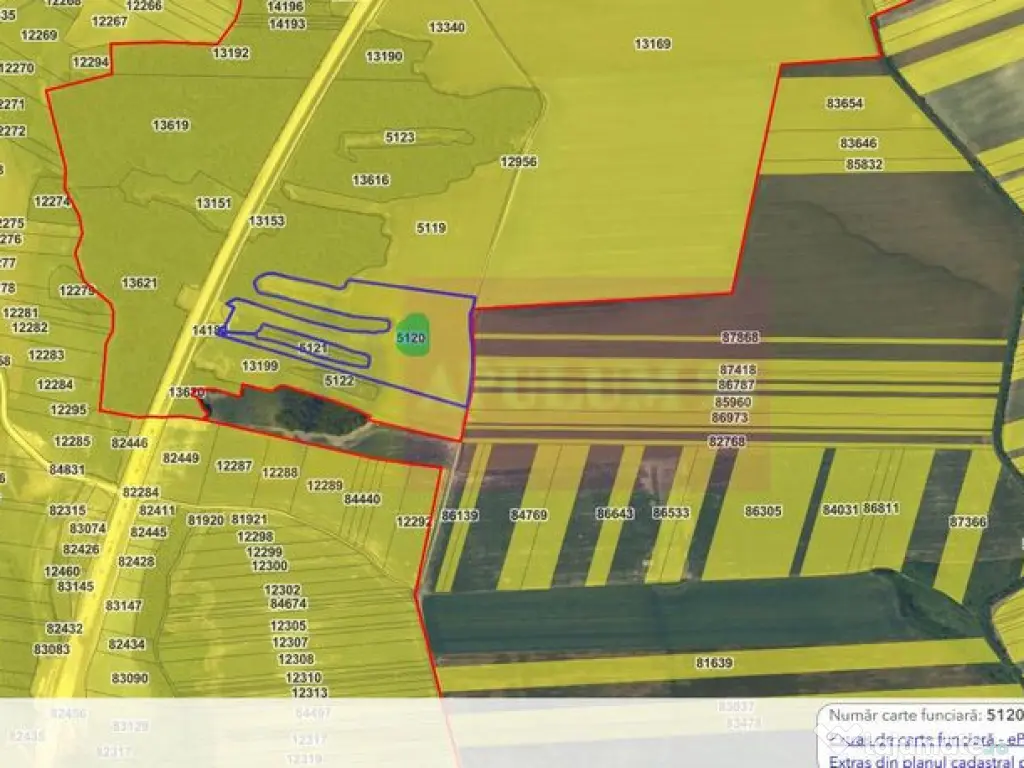Select parcel 13619 in the red boundary
Image resolution: width=1024 pixels, height=768 pixels.
click(171, 125)
